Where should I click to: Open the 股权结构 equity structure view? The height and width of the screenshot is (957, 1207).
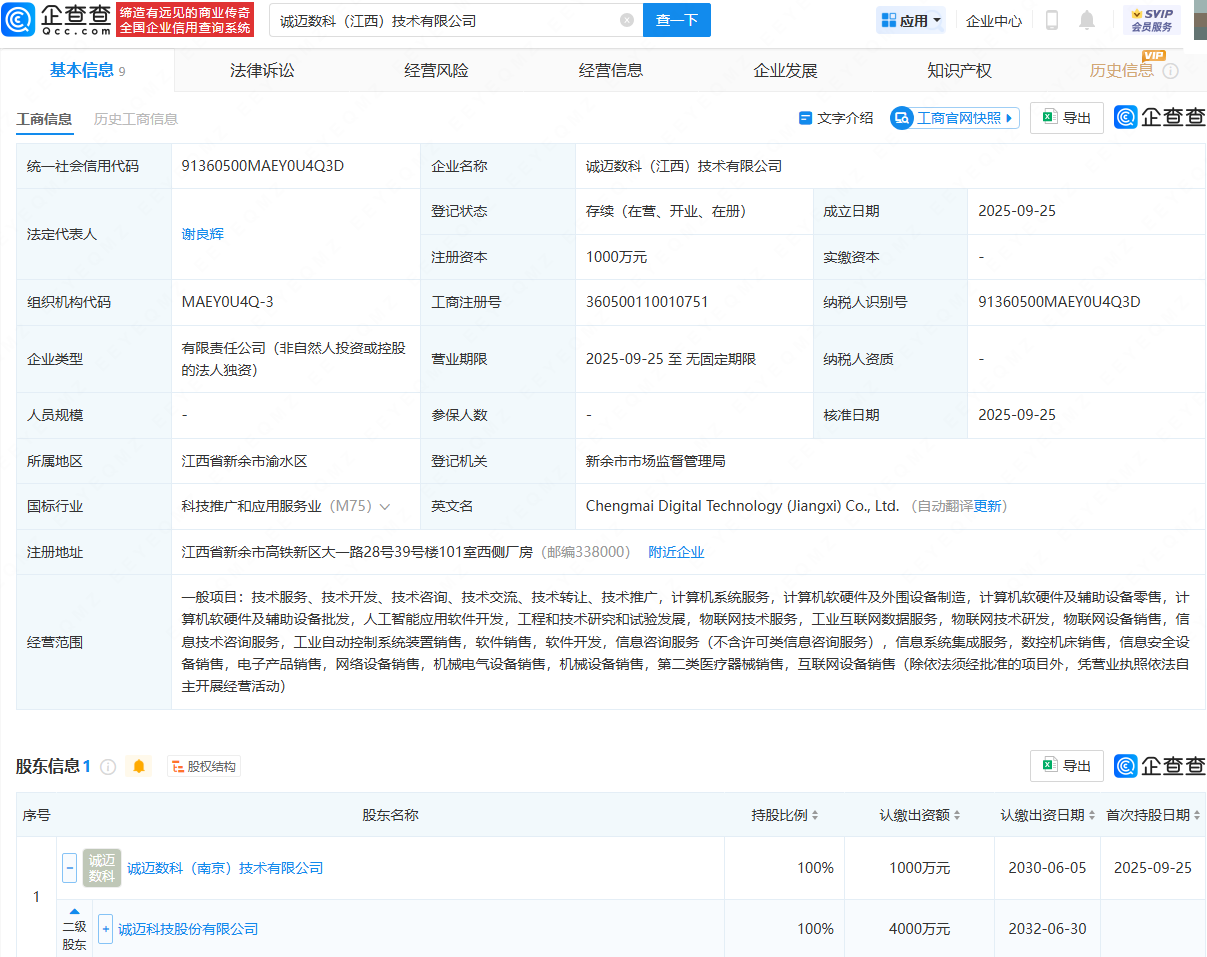coord(204,766)
